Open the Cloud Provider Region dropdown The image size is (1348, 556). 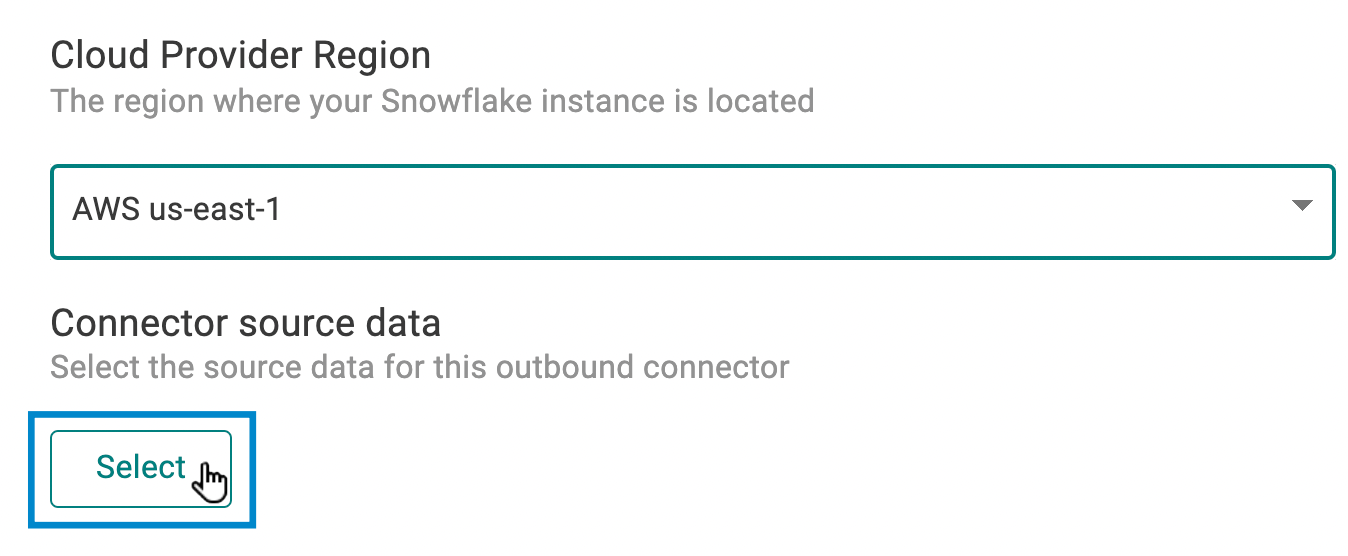pos(692,211)
